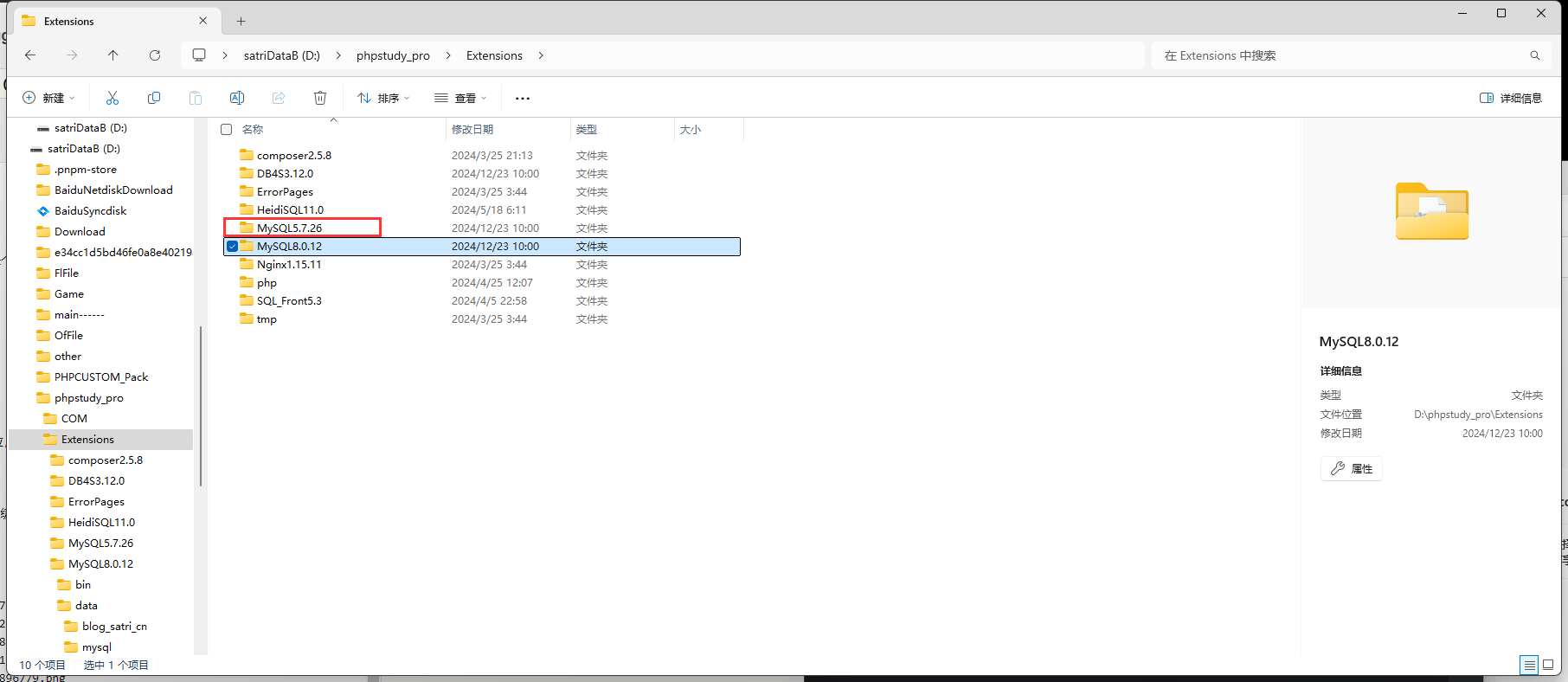Expand the chevron before satriDataB in address bar
1568x682 pixels.
pos(225,55)
